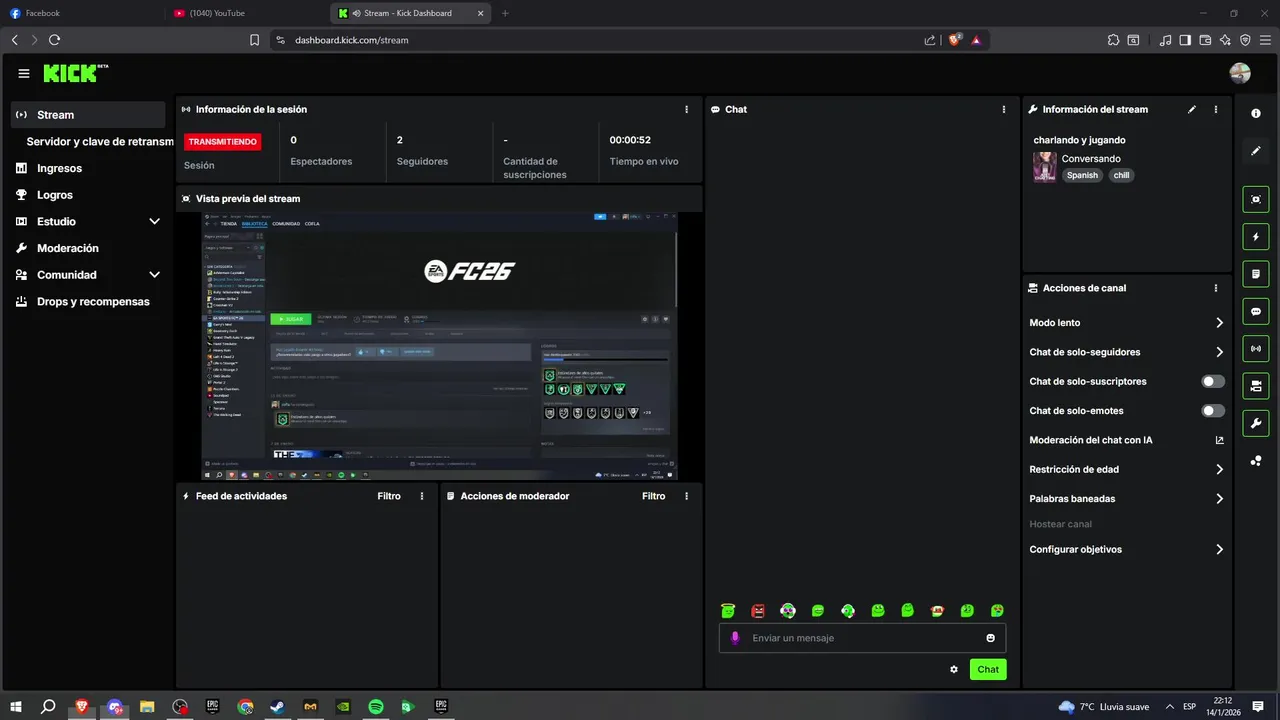The width and height of the screenshot is (1280, 720).
Task: Open the emoji picker in chat input
Action: 991,638
